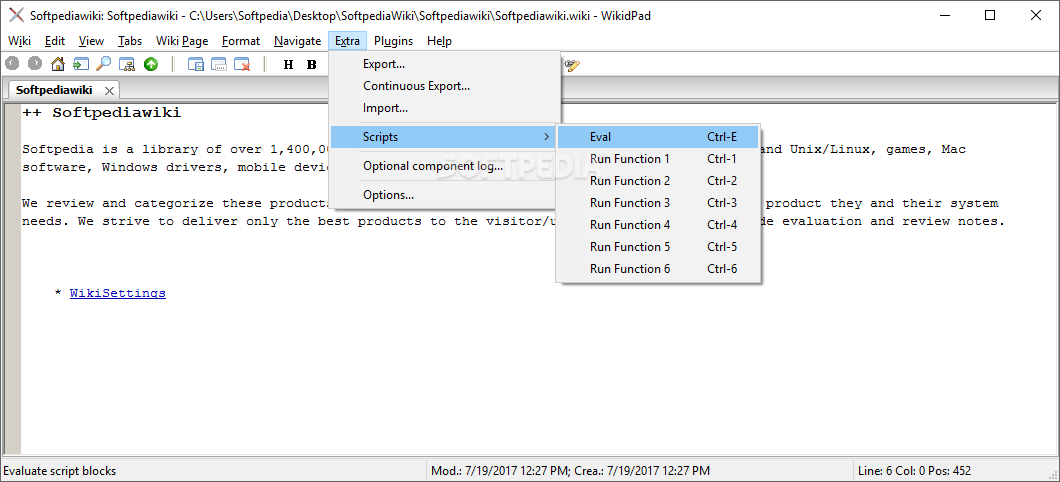
Task: Open the Navigate menu
Action: click(297, 41)
